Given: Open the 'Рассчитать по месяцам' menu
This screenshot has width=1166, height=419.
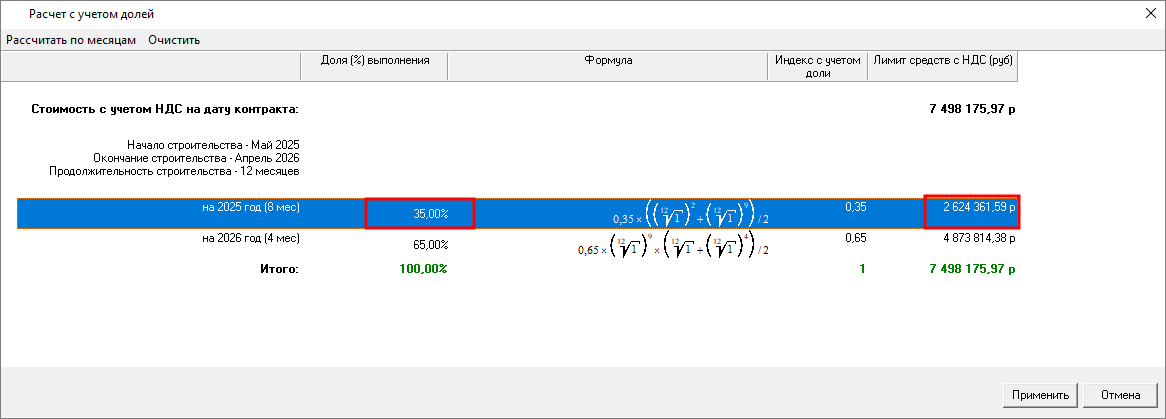Looking at the screenshot, I should (x=70, y=40).
